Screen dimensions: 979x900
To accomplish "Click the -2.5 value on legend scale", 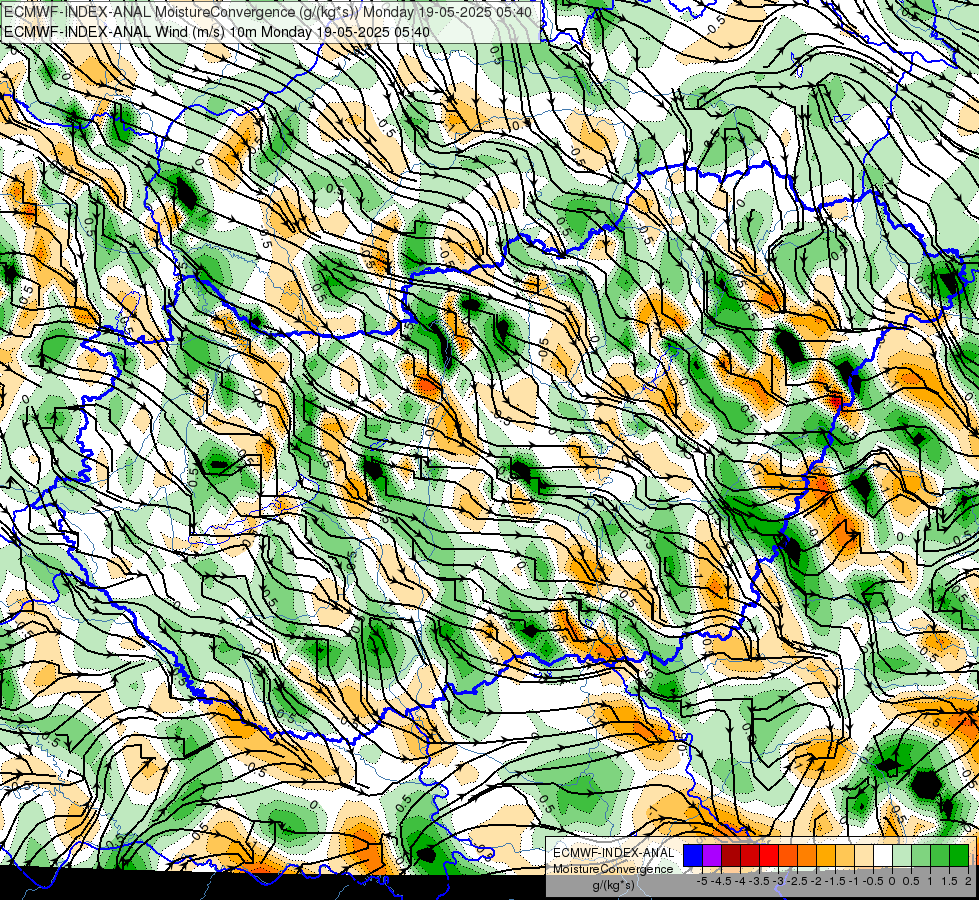I will tap(797, 881).
